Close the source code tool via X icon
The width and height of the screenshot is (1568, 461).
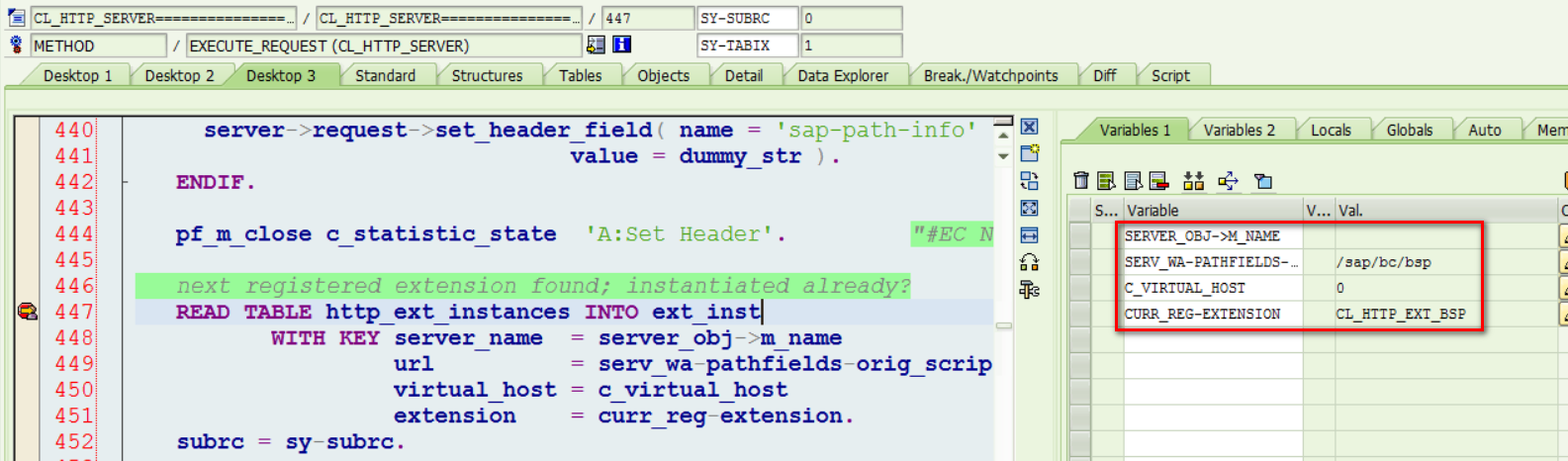tap(1030, 127)
